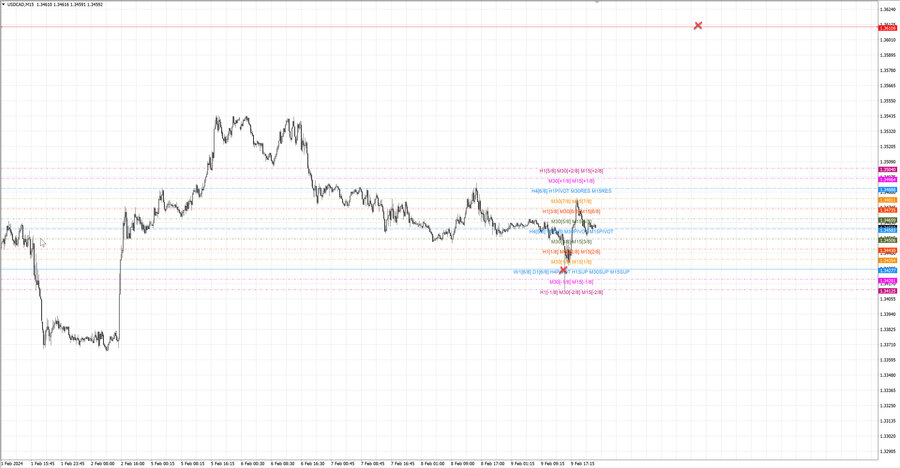Click the H1[3/8] M30[6/8] M15[6/8] label
This screenshot has height=468, width=900.
pos(571,211)
